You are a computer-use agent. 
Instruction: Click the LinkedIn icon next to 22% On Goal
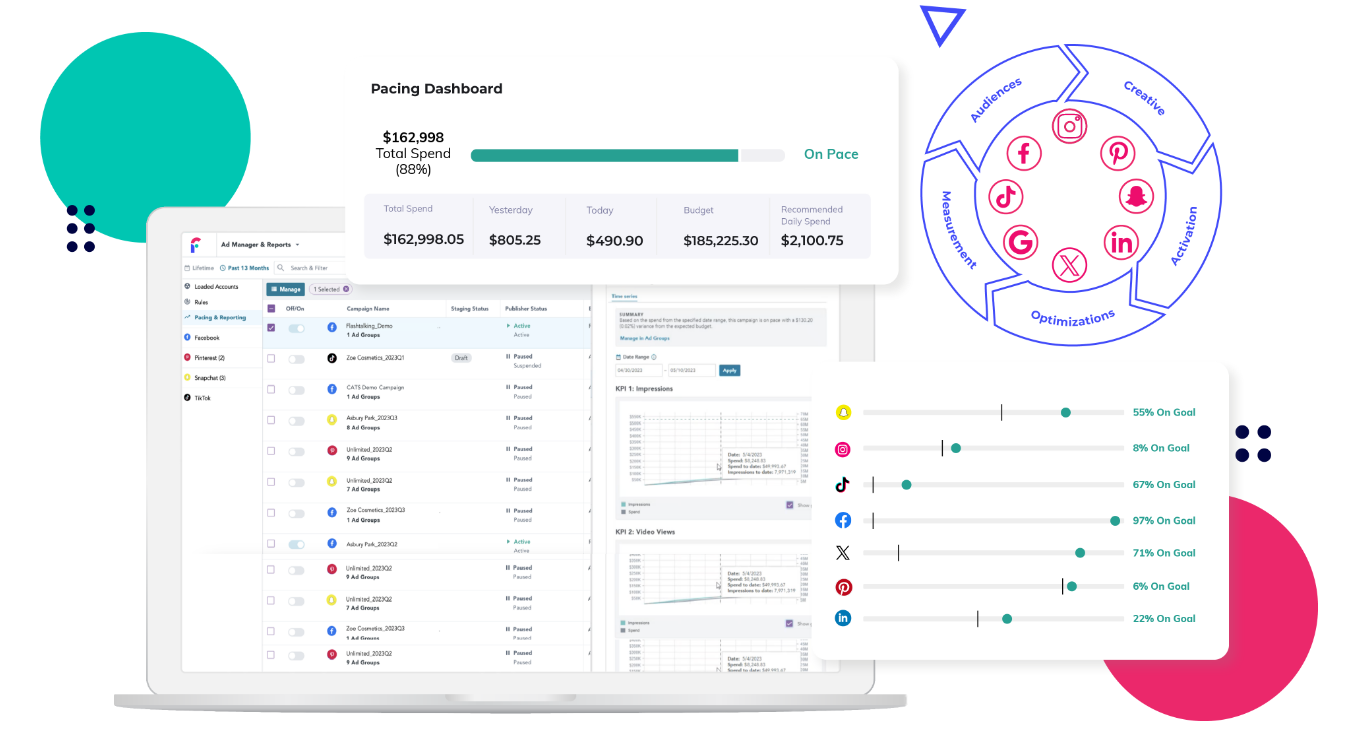[x=843, y=618]
